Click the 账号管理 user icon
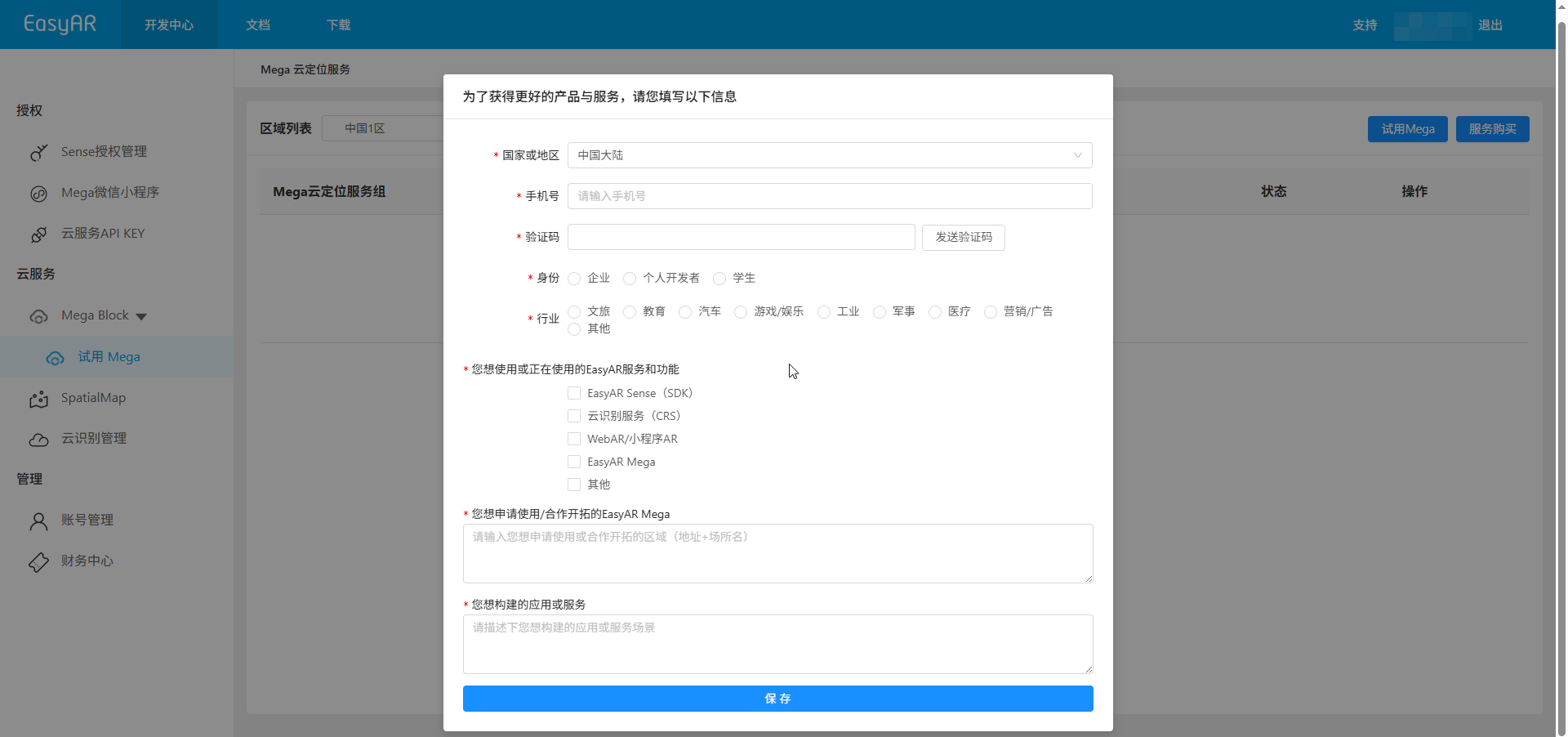Screen dimensions: 1568x737 (38, 521)
